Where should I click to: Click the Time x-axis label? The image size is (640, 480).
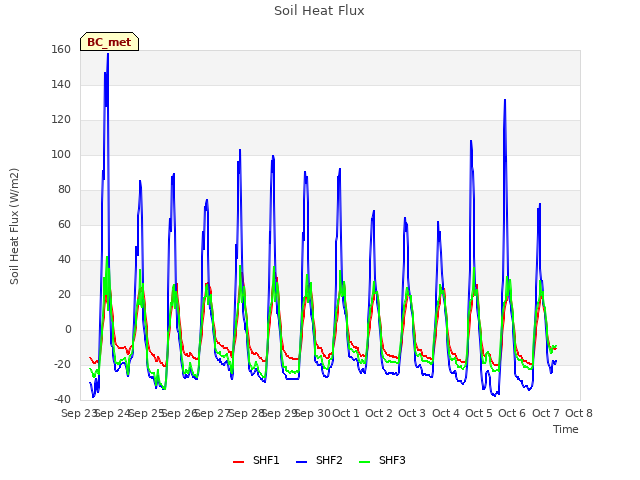pos(566,429)
